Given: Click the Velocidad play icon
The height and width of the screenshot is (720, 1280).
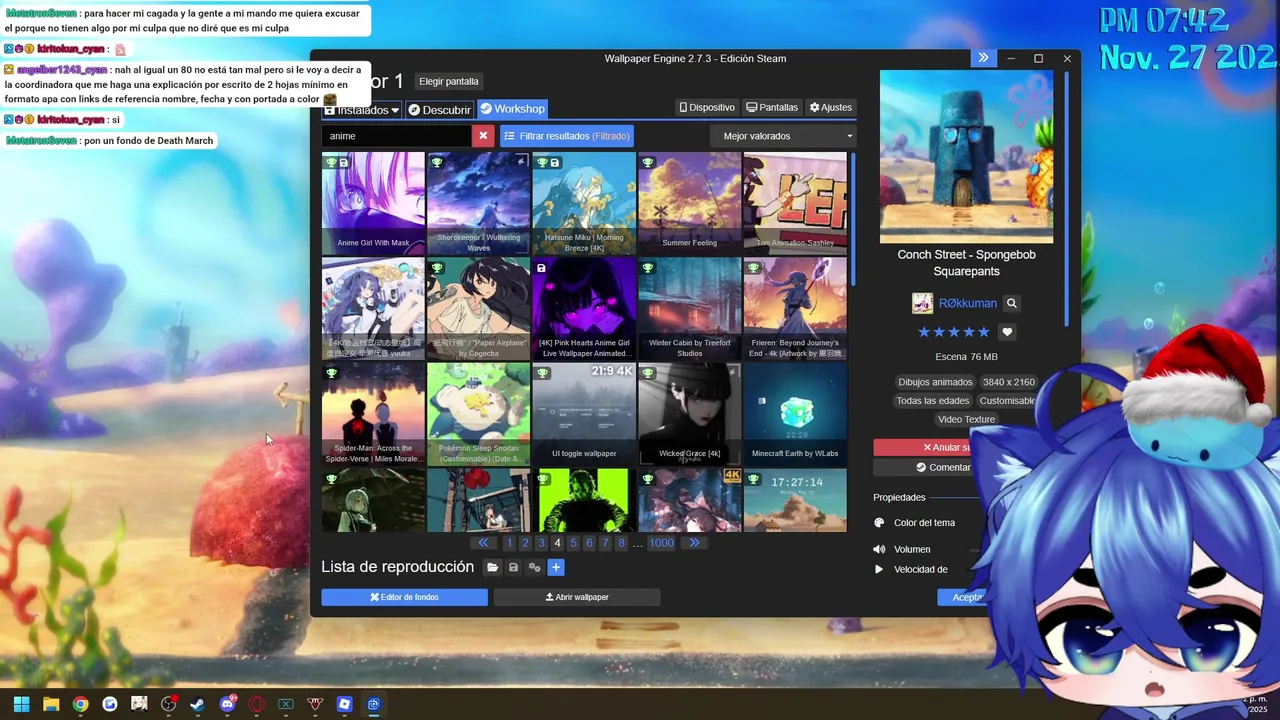Looking at the screenshot, I should (x=879, y=569).
